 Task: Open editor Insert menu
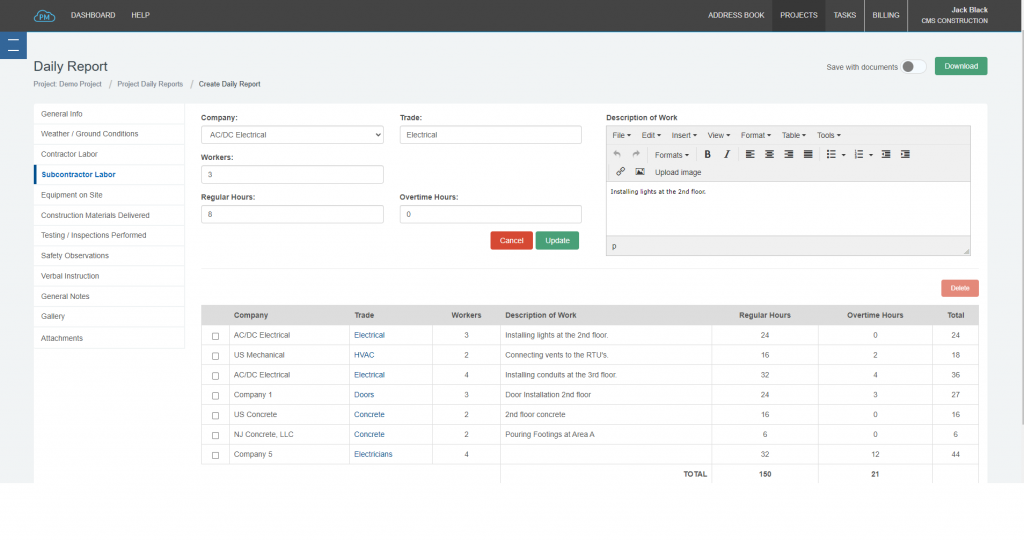coord(684,135)
